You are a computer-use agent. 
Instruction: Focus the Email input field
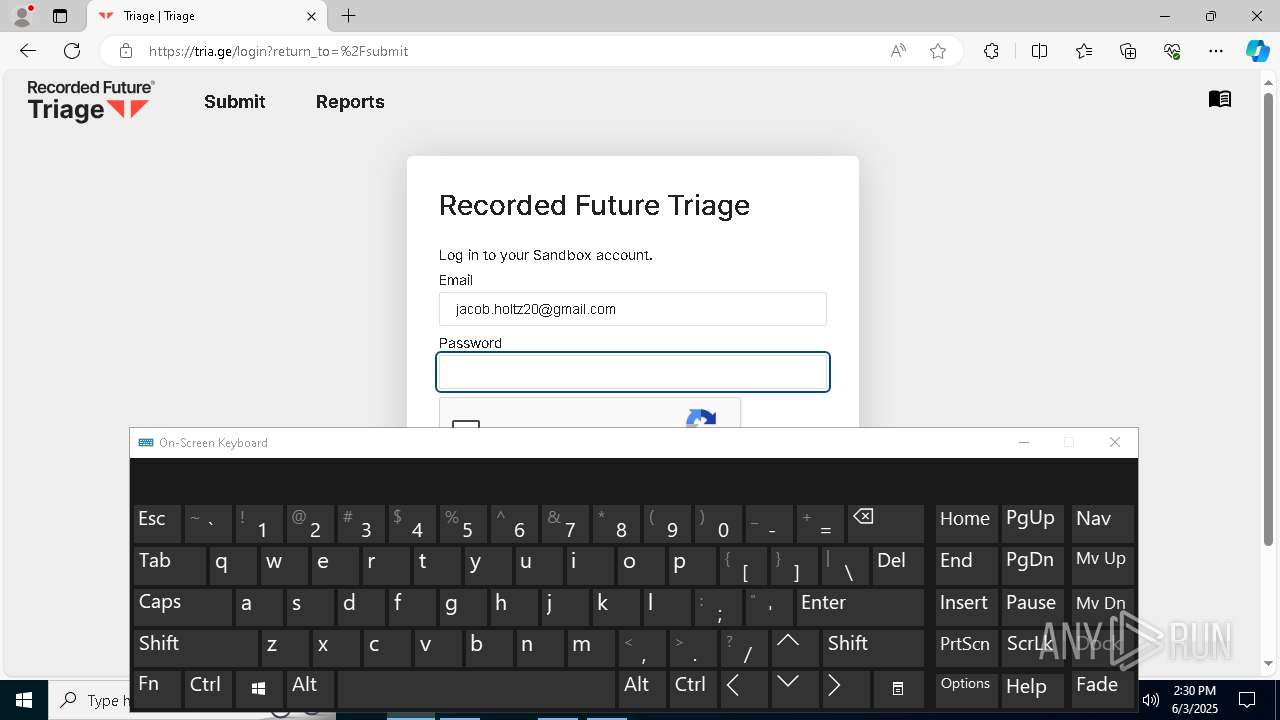pyautogui.click(x=632, y=309)
